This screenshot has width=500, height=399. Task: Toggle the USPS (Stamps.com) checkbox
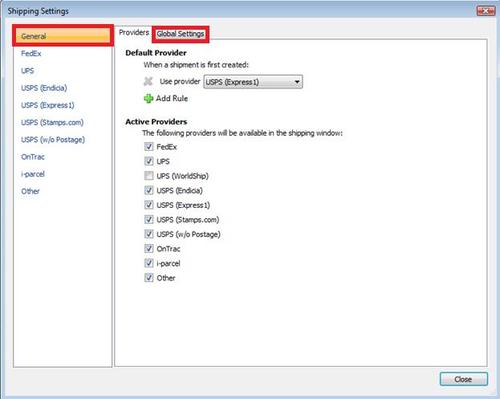pos(149,219)
